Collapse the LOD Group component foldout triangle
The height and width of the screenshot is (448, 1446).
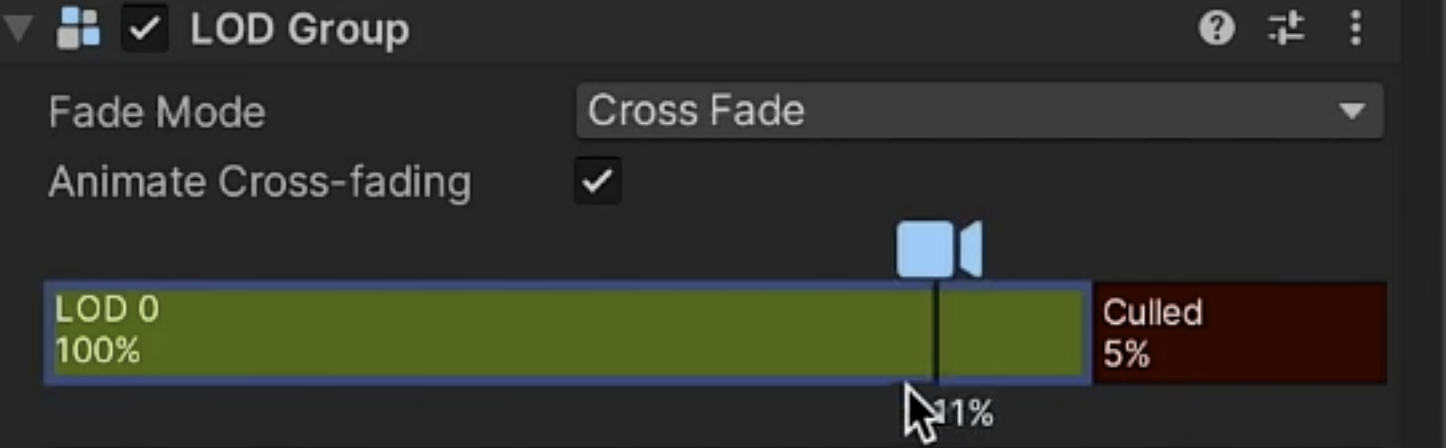coord(17,29)
